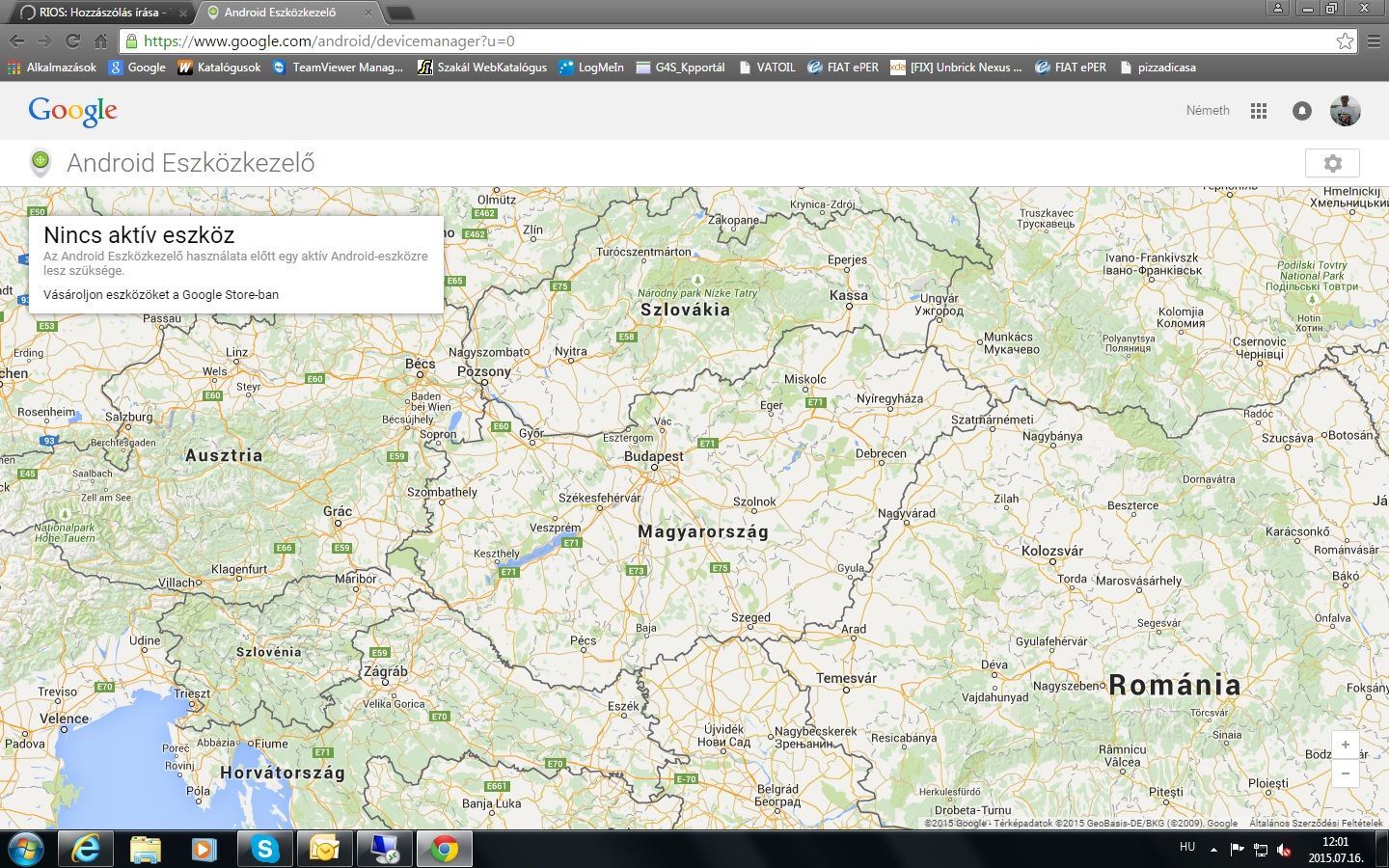Open the volume tray icon

click(1284, 850)
